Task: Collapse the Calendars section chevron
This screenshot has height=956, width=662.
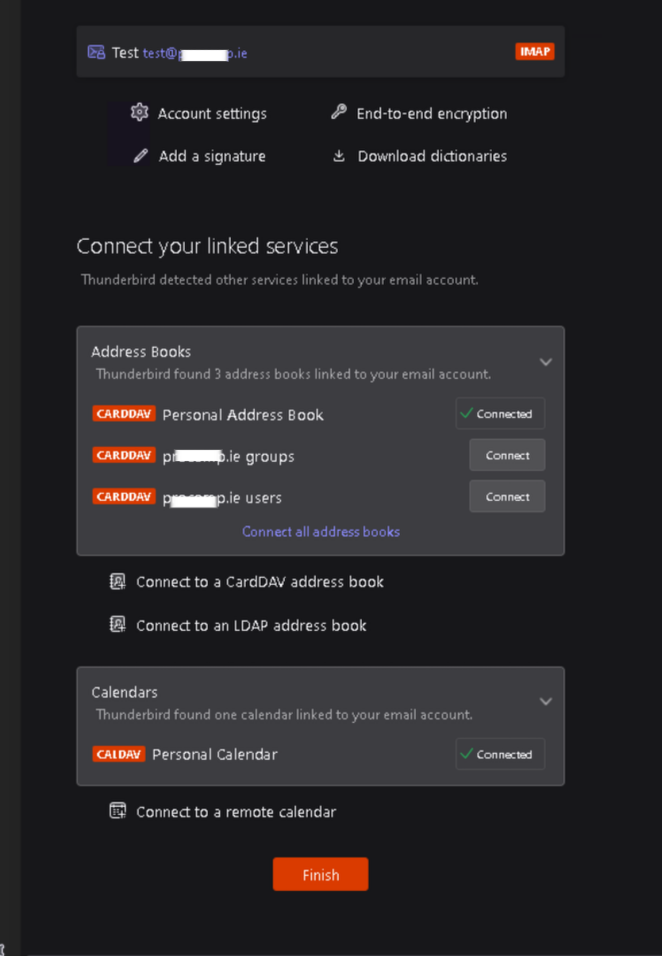Action: pyautogui.click(x=546, y=701)
